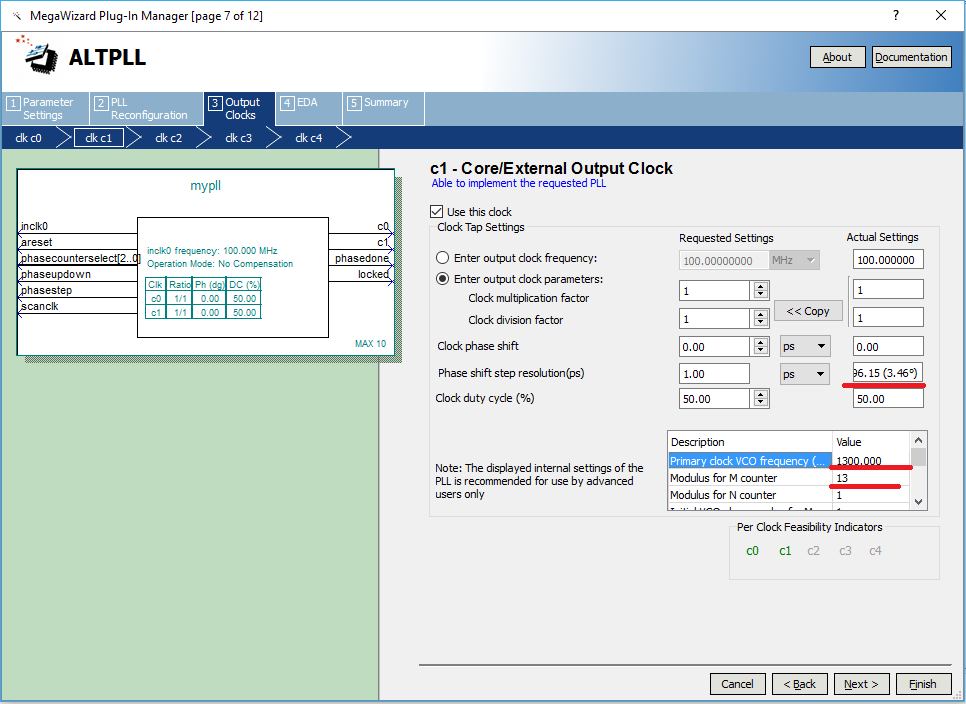
Task: Decrease the clock phase shift value
Action: pos(761,350)
